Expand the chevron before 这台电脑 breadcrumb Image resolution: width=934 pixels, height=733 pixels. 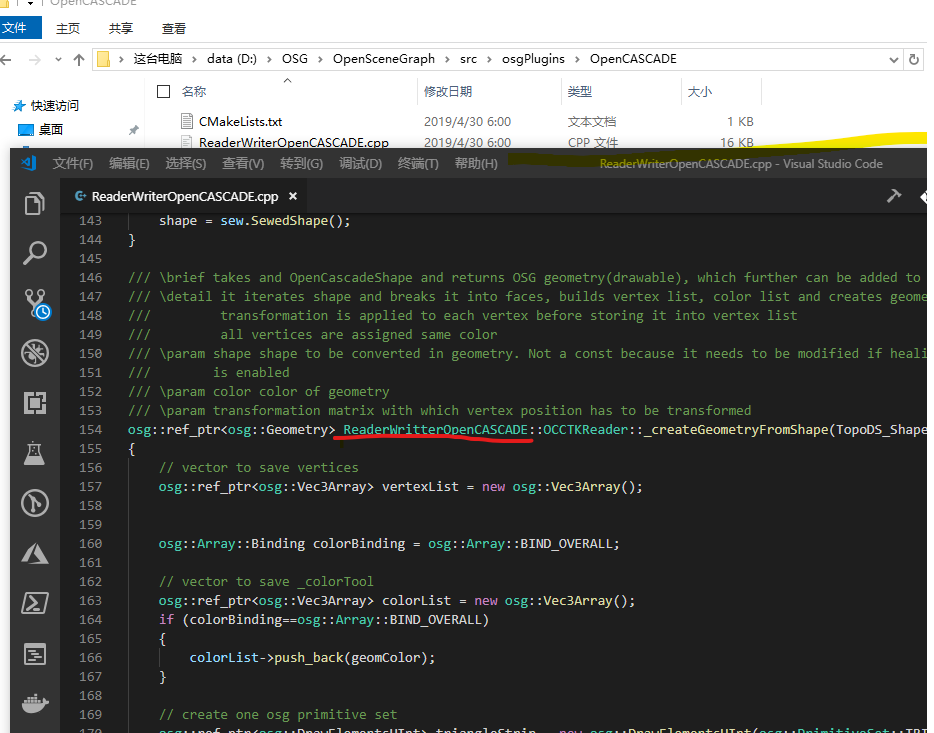pos(121,59)
